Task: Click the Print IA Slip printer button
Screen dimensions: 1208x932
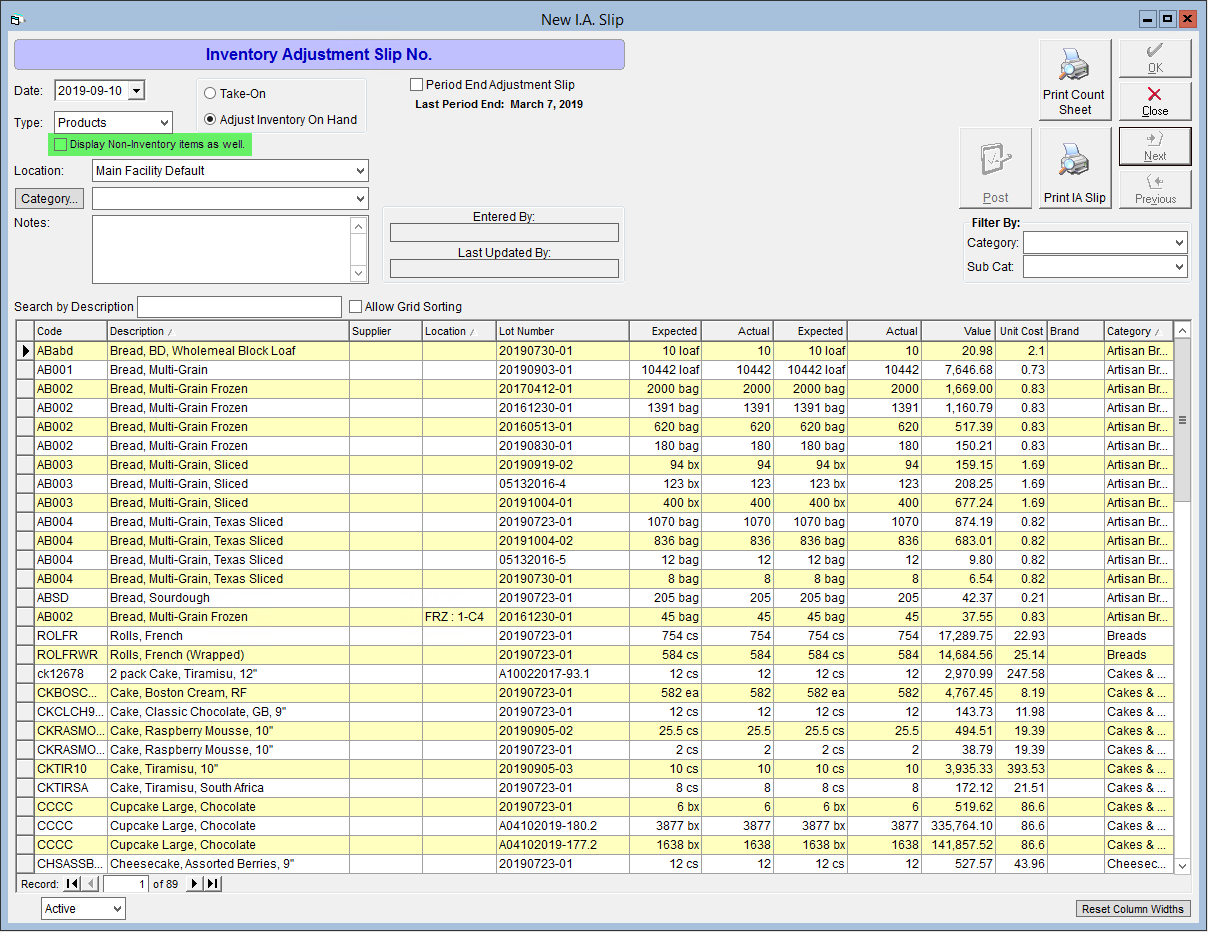Action: [1075, 168]
